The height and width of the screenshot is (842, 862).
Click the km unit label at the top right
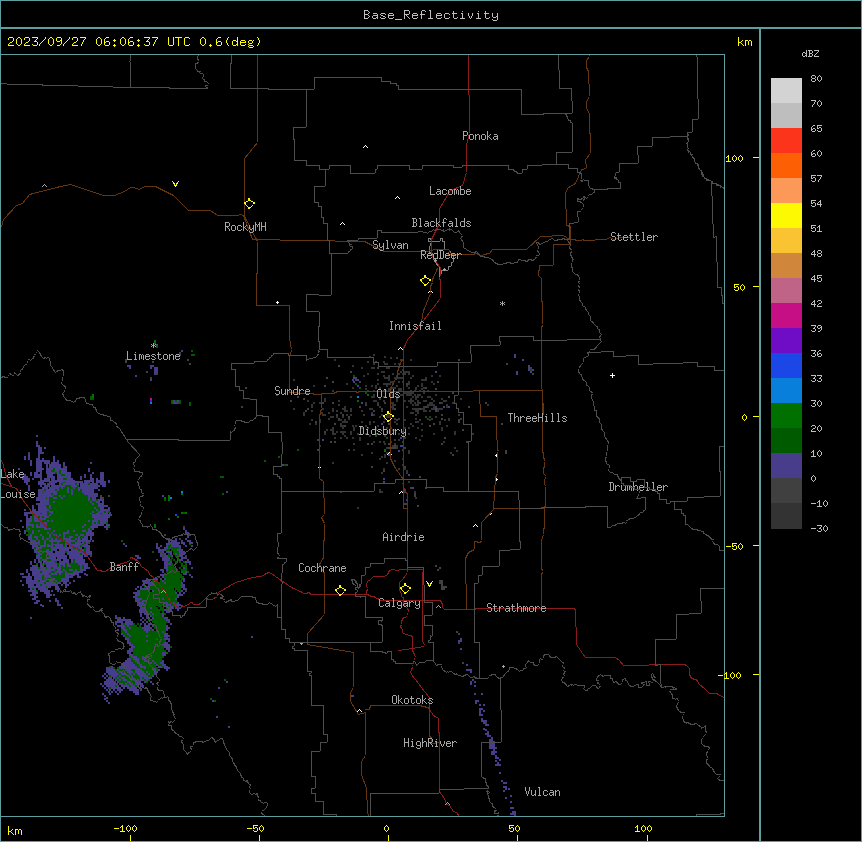pyautogui.click(x=744, y=42)
